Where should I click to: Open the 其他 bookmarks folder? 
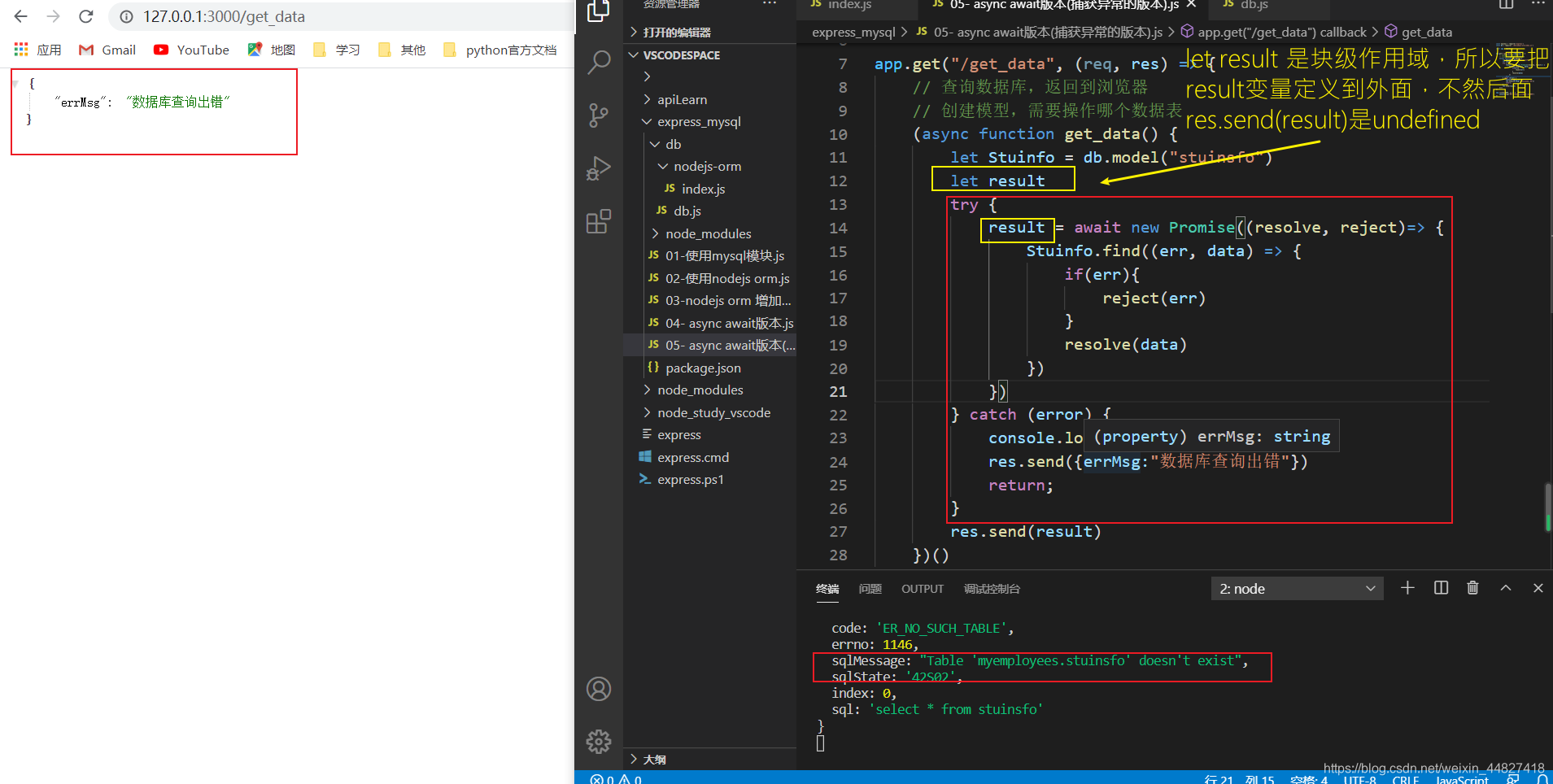pyautogui.click(x=402, y=50)
